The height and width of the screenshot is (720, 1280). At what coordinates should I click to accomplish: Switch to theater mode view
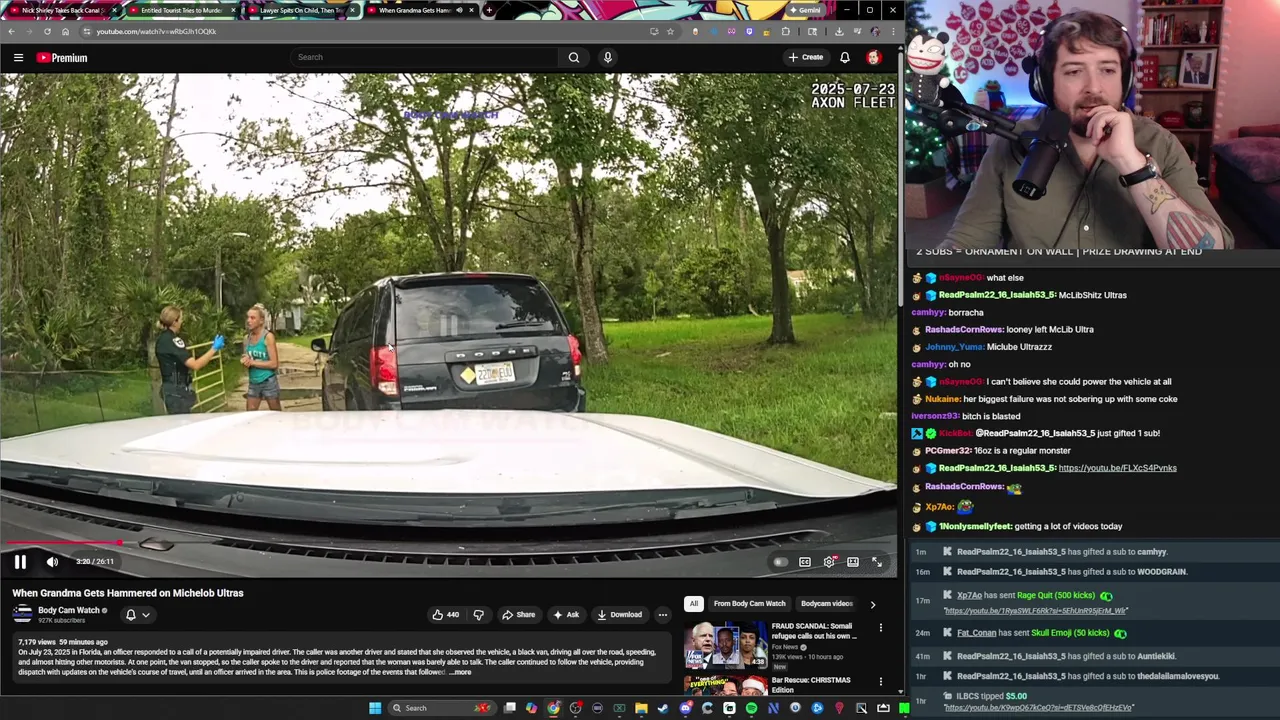tap(853, 562)
